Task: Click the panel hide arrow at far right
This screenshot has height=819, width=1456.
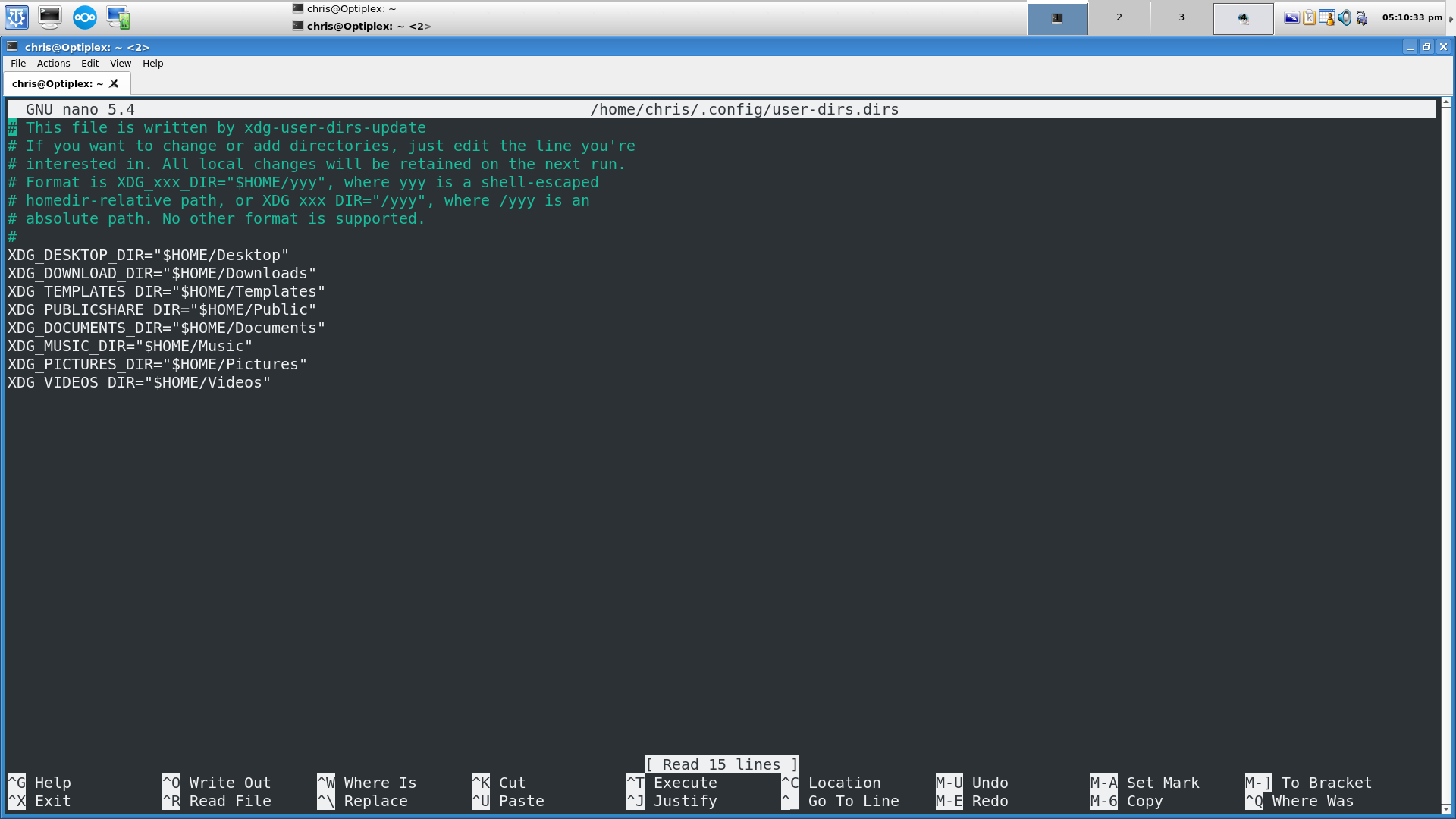Action: click(x=1451, y=18)
